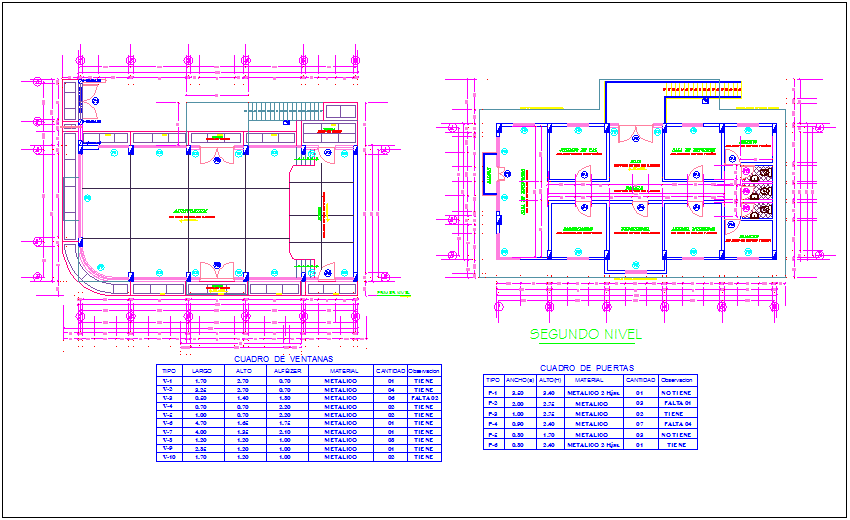This screenshot has width=850, height=520.
Task: Click the FALTA 02 cell in windows table
Action: coord(422,398)
